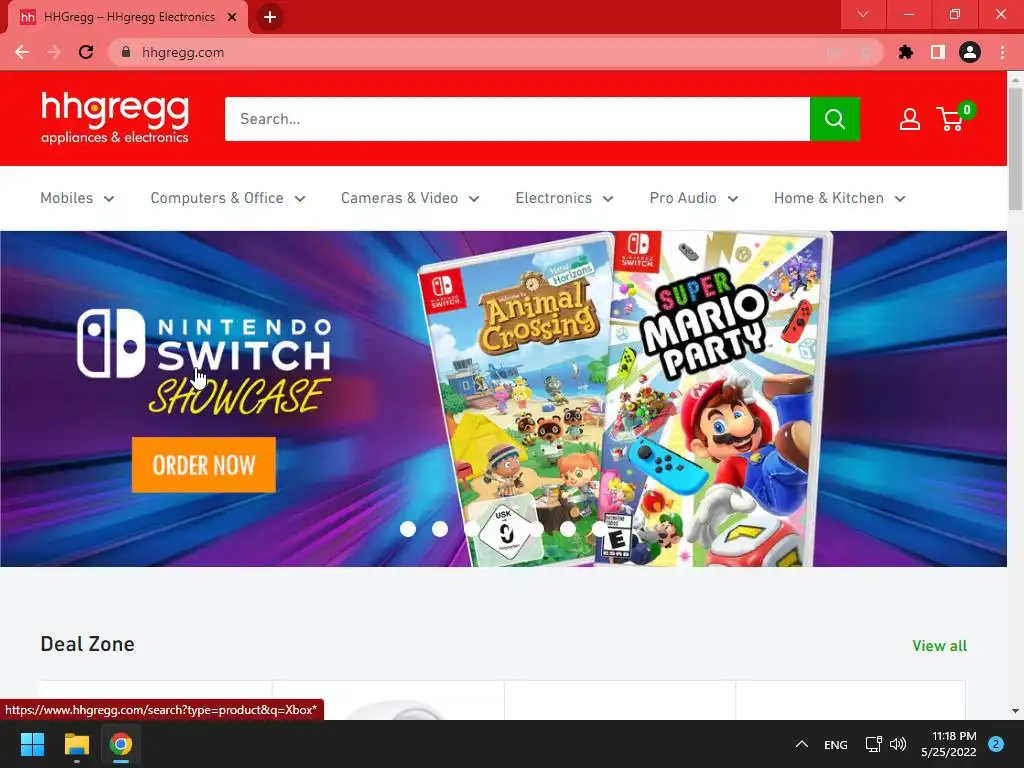Open Windows Start menu
This screenshot has height=768, width=1024.
click(x=32, y=744)
